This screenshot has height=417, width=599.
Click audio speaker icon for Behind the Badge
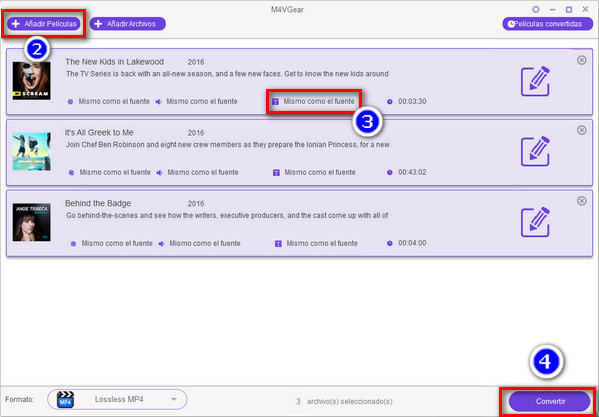pos(162,244)
